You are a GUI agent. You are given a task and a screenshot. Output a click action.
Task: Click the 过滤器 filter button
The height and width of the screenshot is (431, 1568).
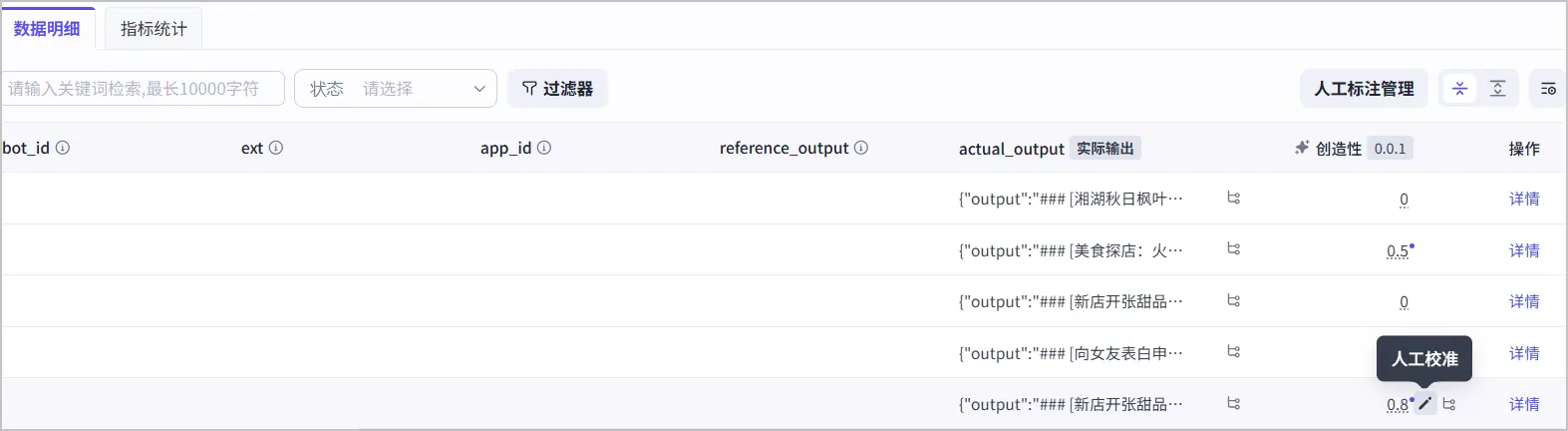pyautogui.click(x=557, y=89)
